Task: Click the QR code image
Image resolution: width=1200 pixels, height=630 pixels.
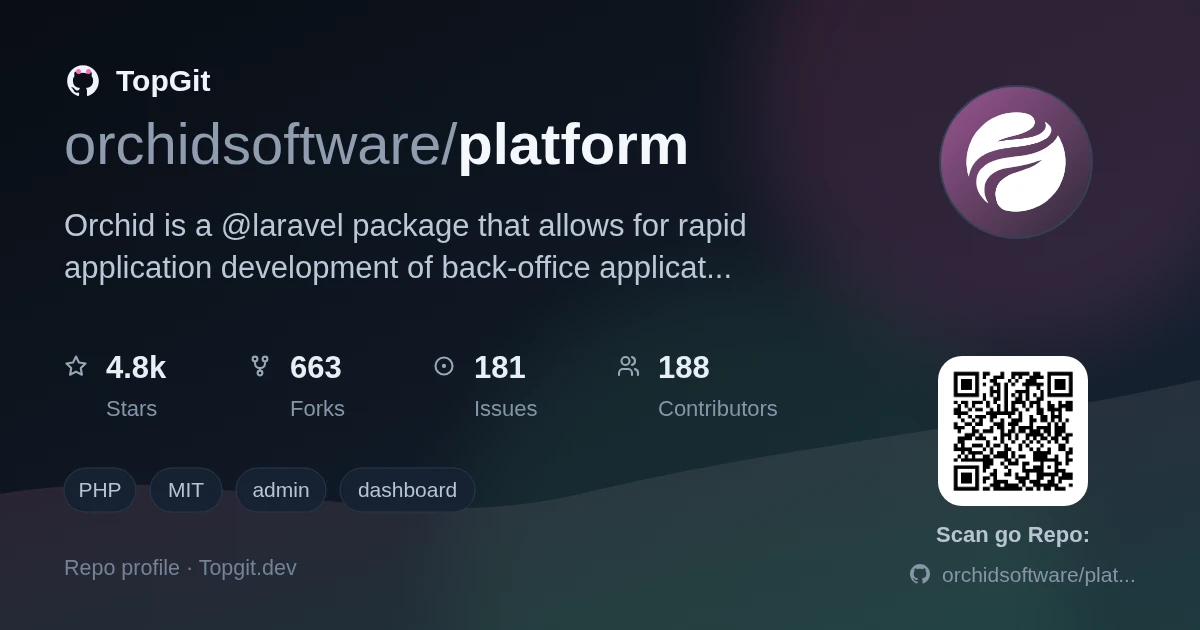Action: [x=1013, y=431]
